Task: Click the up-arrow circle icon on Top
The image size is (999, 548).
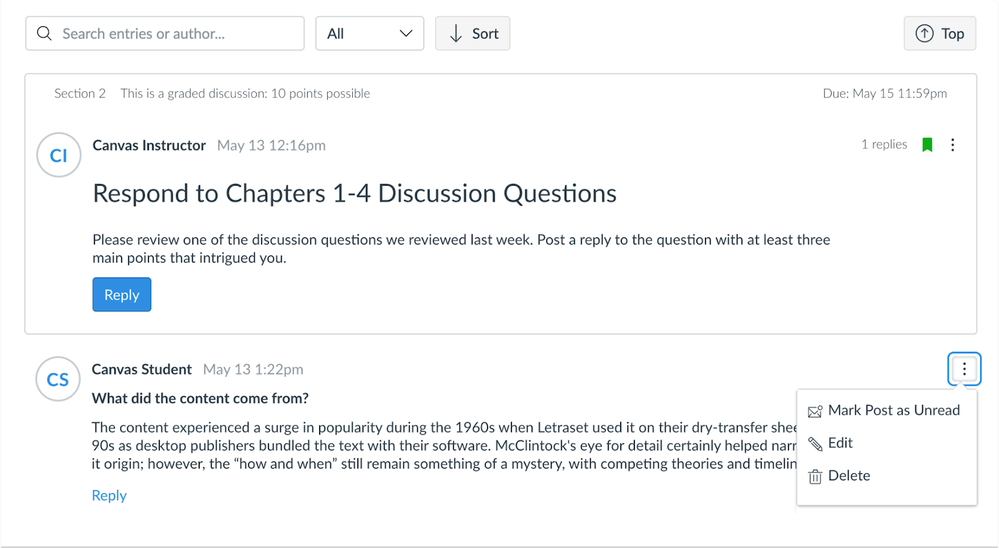Action: pyautogui.click(x=924, y=34)
